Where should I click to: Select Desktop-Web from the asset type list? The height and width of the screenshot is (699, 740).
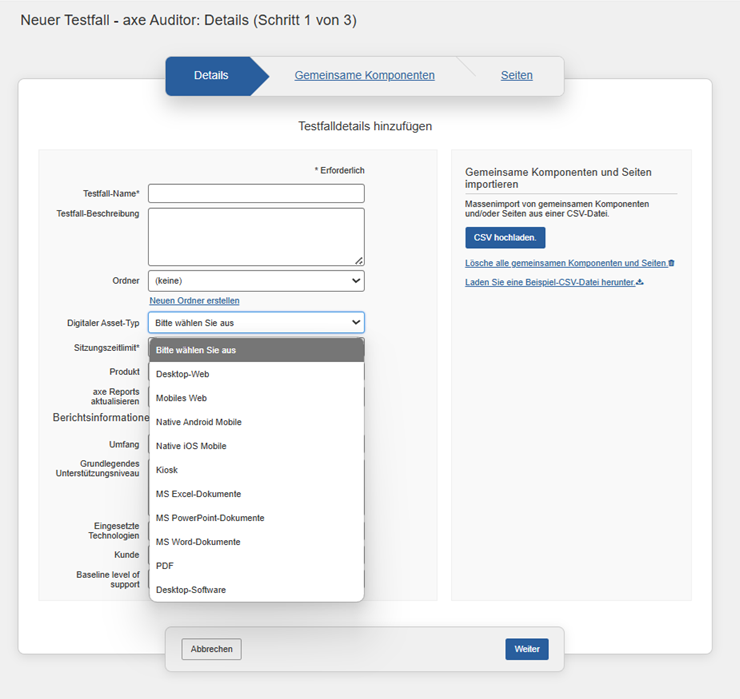[x=182, y=374]
